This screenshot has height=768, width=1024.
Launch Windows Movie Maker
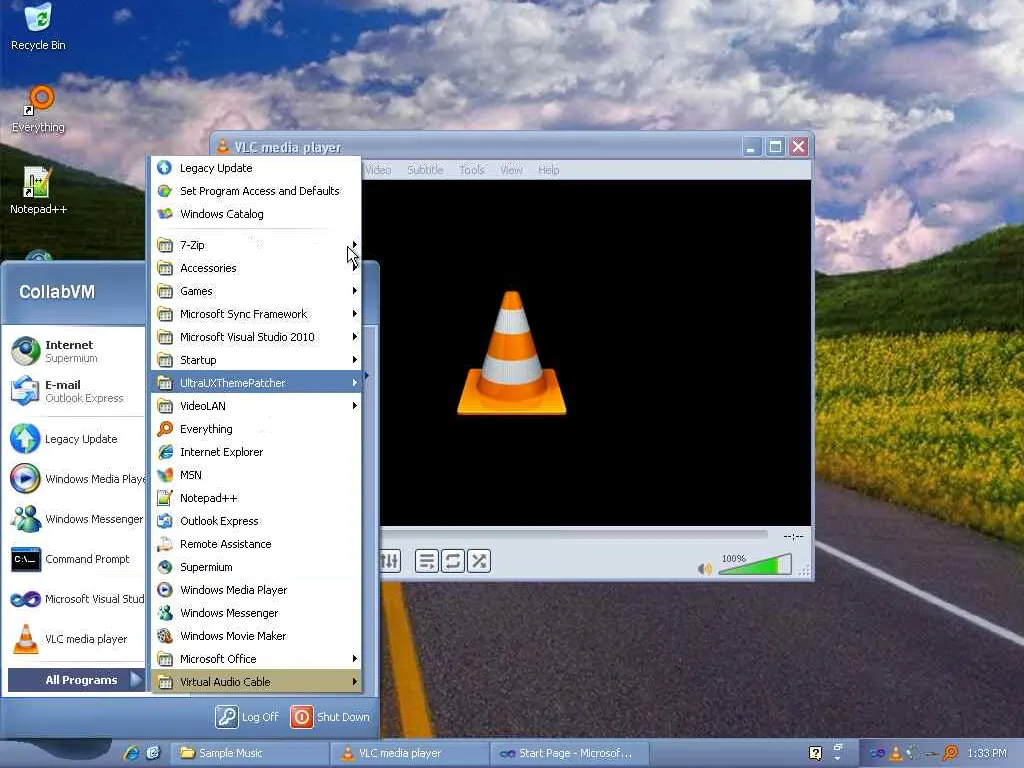click(x=256, y=635)
